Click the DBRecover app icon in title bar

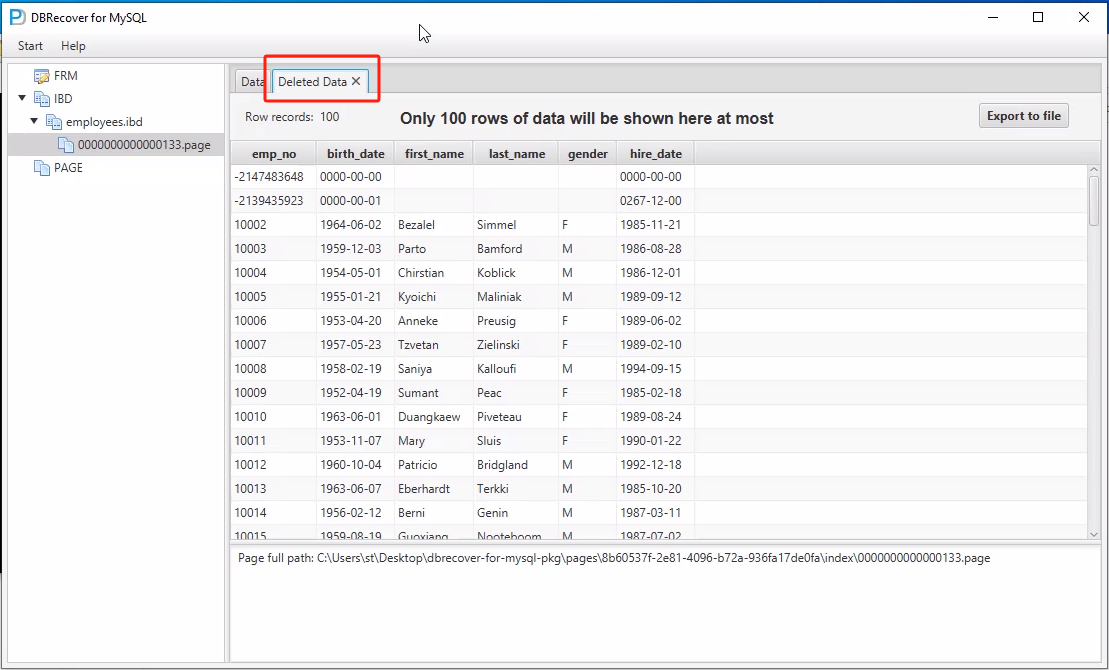(x=17, y=17)
